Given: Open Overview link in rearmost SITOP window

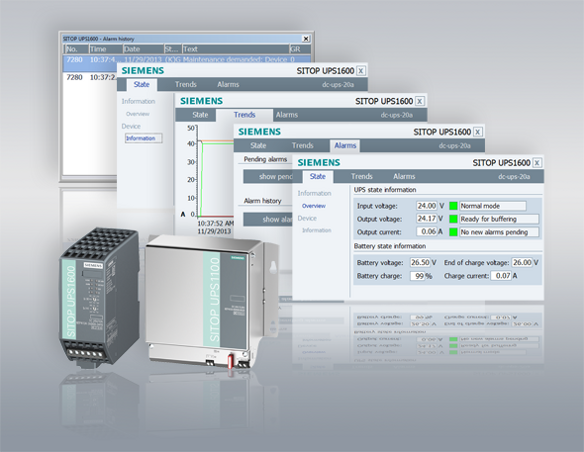Looking at the screenshot, I should (137, 114).
